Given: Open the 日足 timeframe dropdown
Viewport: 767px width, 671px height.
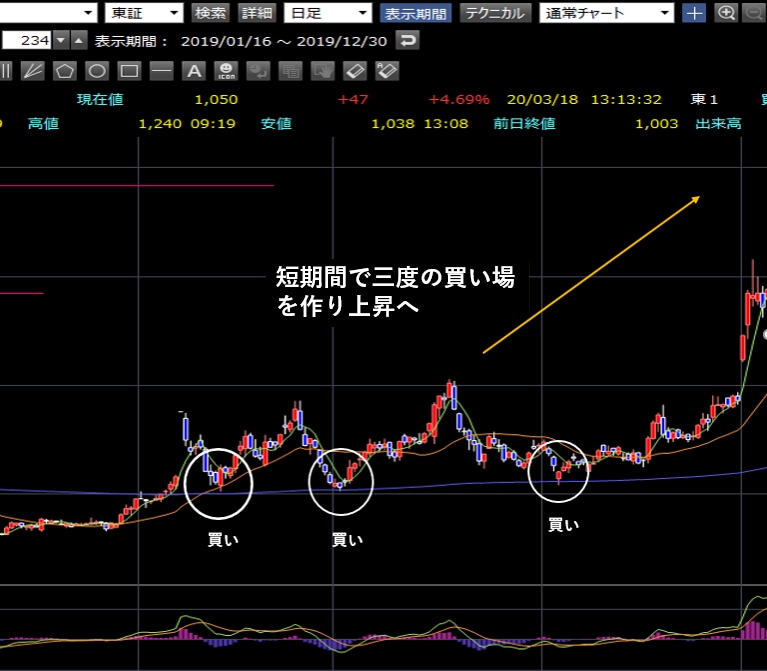Looking at the screenshot, I should pos(328,13).
